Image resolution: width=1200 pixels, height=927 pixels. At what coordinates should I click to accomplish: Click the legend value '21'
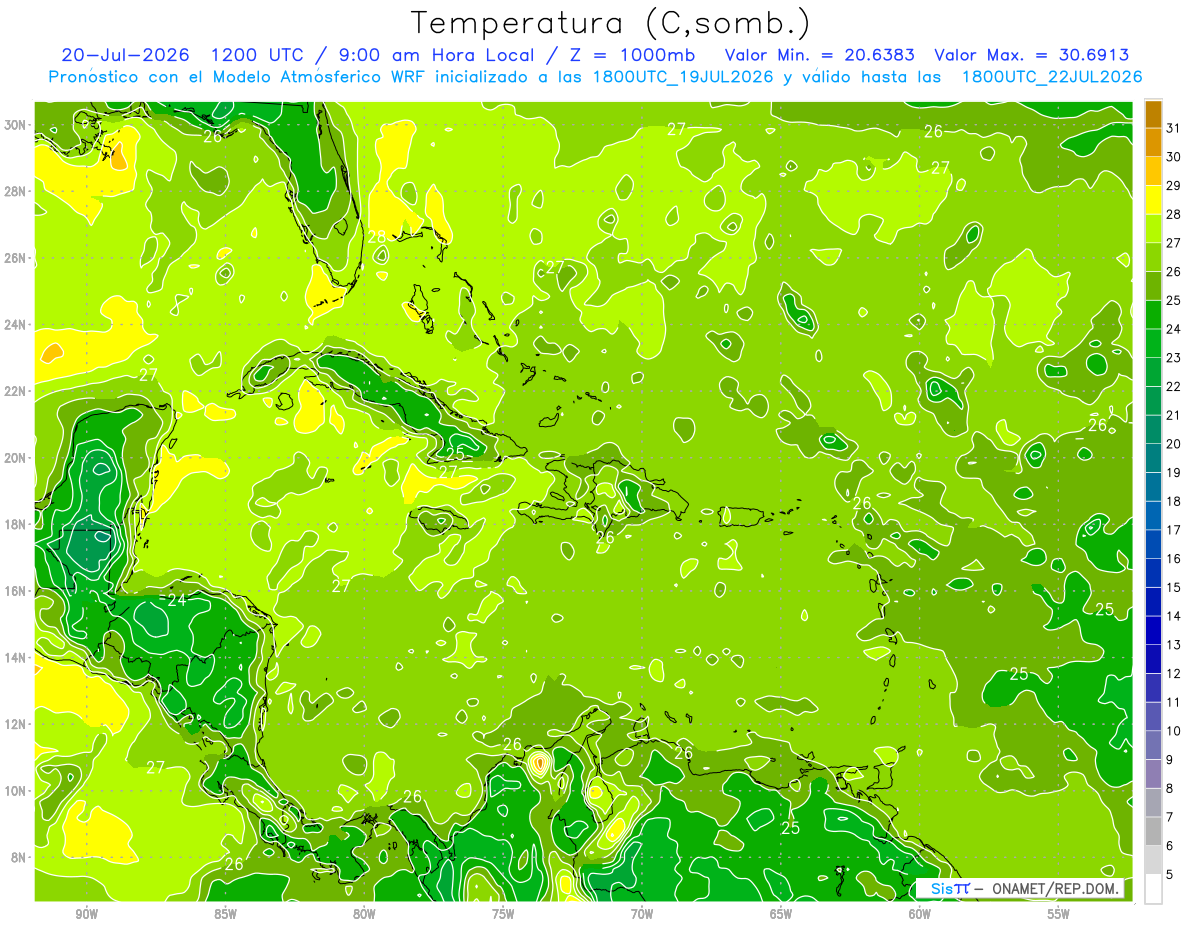[1174, 415]
